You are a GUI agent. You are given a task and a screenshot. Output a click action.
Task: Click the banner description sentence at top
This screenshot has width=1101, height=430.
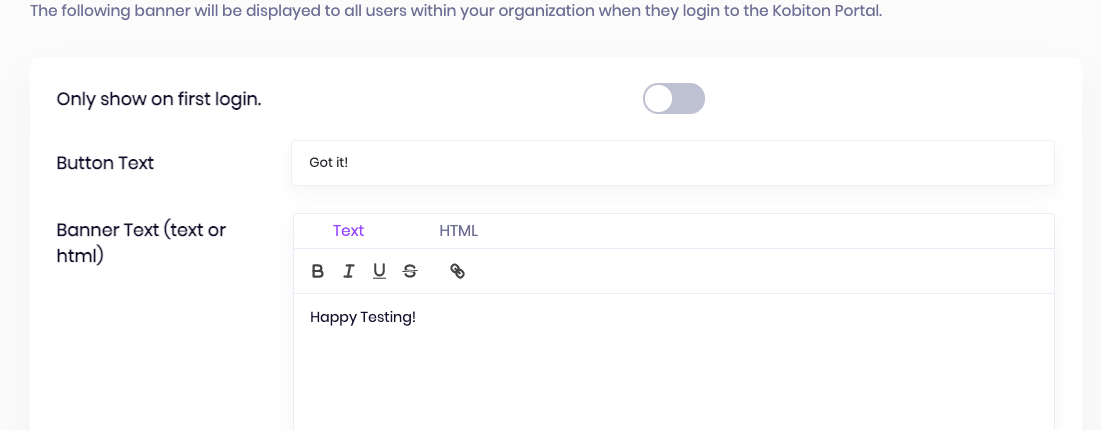tap(456, 11)
